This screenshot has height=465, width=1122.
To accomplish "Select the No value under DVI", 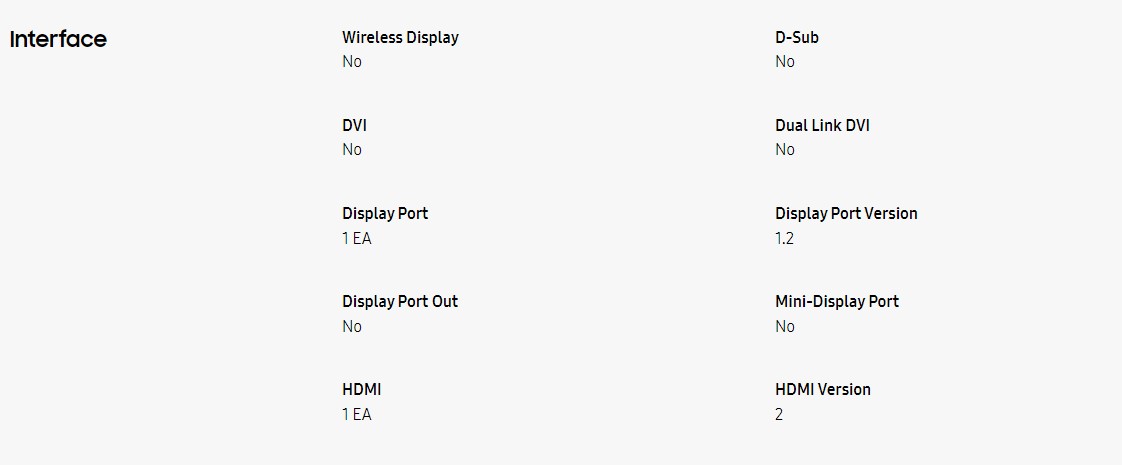I will 351,150.
